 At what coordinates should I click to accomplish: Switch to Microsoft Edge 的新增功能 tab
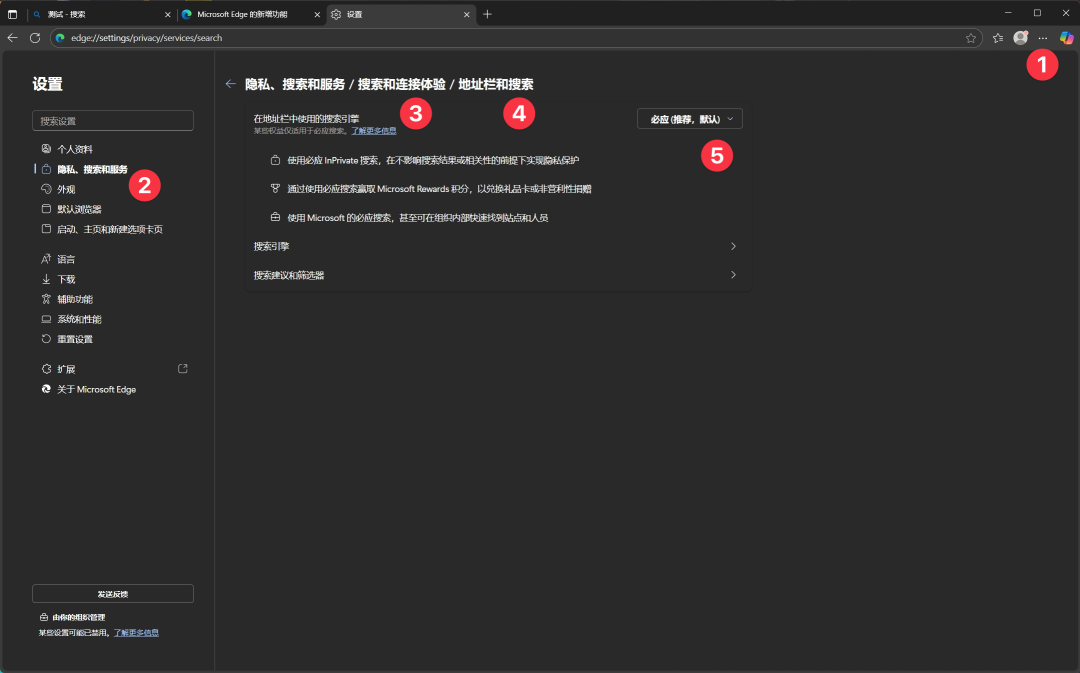tap(249, 14)
